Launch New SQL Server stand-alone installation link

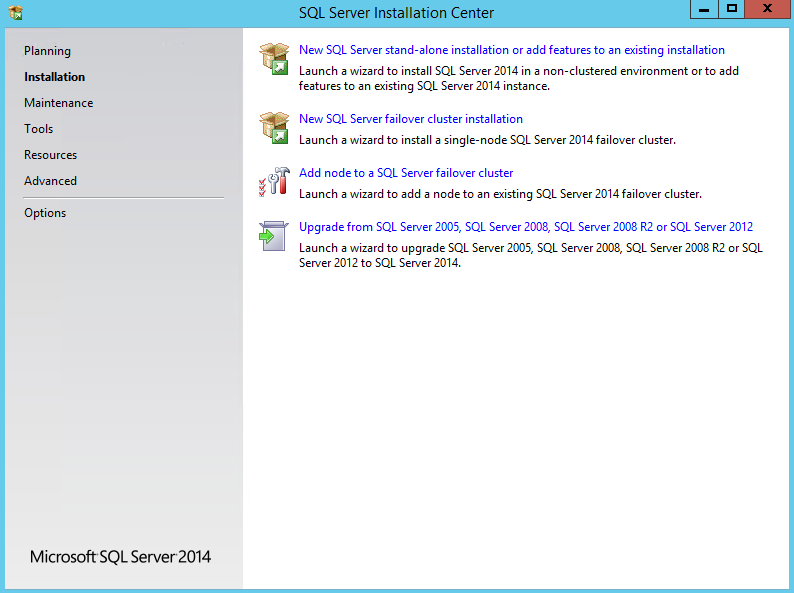point(511,50)
